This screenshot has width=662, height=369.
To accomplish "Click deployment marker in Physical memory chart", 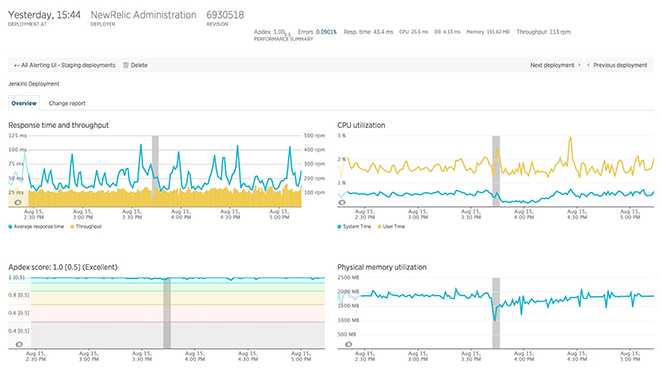I will click(x=496, y=313).
